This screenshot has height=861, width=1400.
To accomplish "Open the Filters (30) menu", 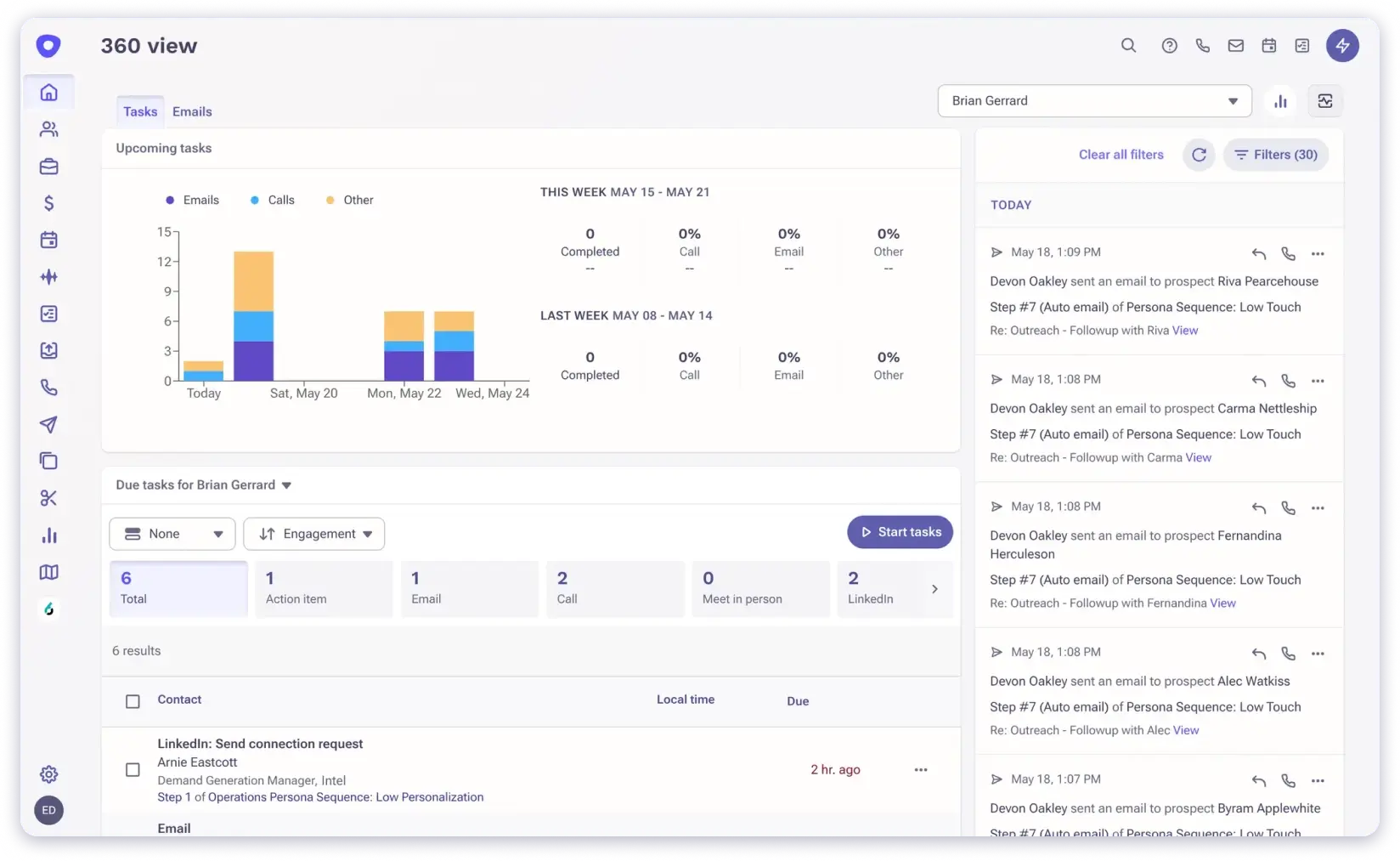I will click(1275, 155).
